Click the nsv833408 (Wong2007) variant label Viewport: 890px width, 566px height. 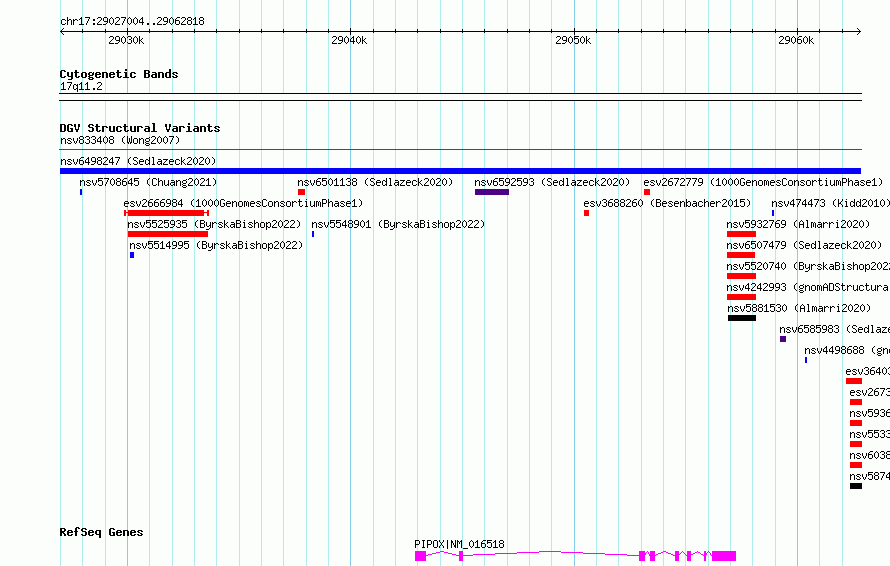coord(120,140)
